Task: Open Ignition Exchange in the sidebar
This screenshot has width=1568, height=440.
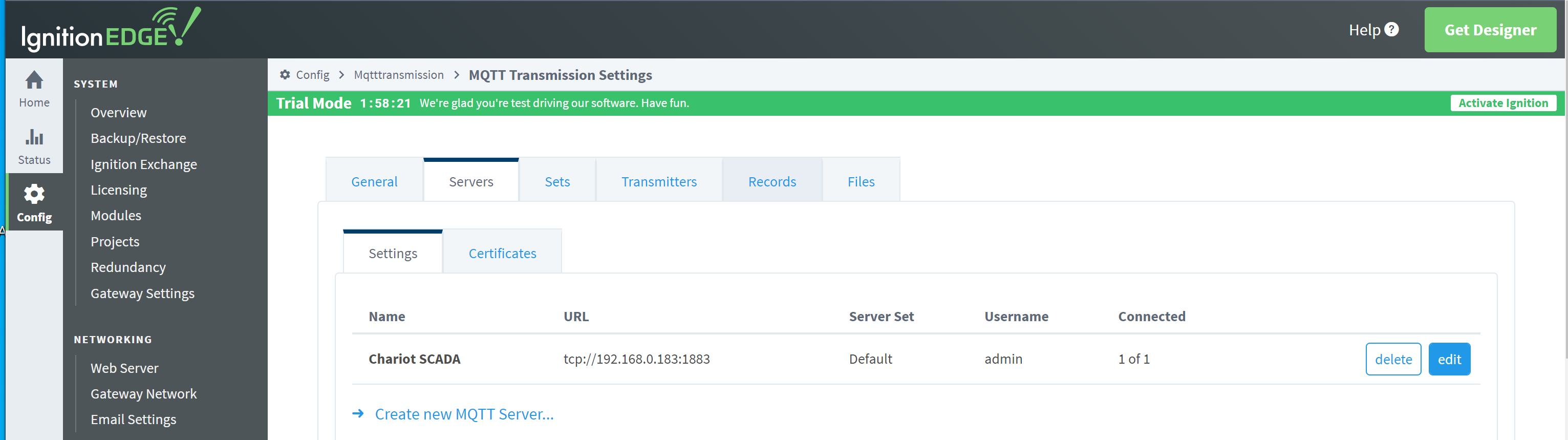Action: click(x=144, y=164)
